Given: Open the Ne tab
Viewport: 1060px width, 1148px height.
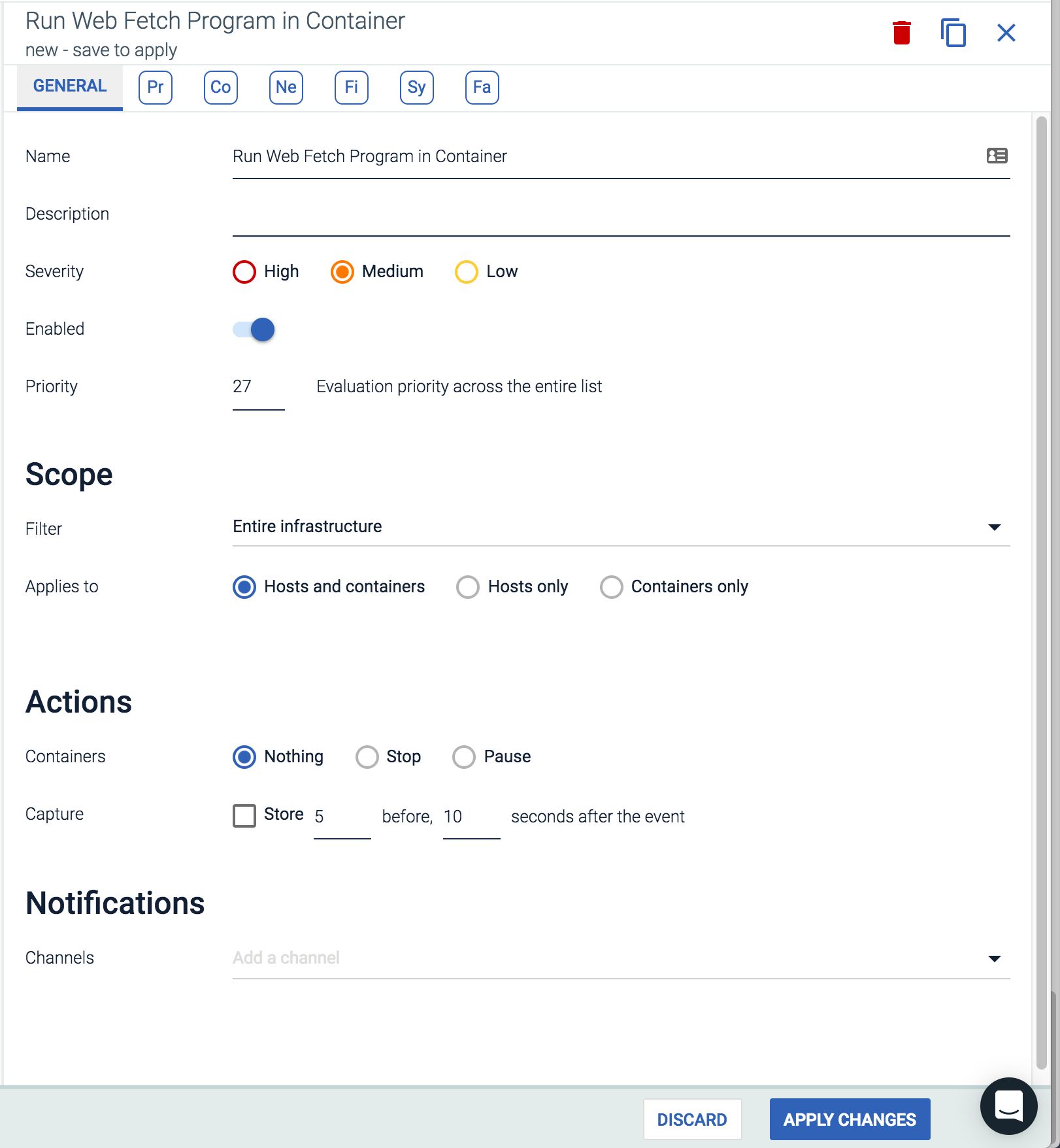Looking at the screenshot, I should [x=286, y=88].
